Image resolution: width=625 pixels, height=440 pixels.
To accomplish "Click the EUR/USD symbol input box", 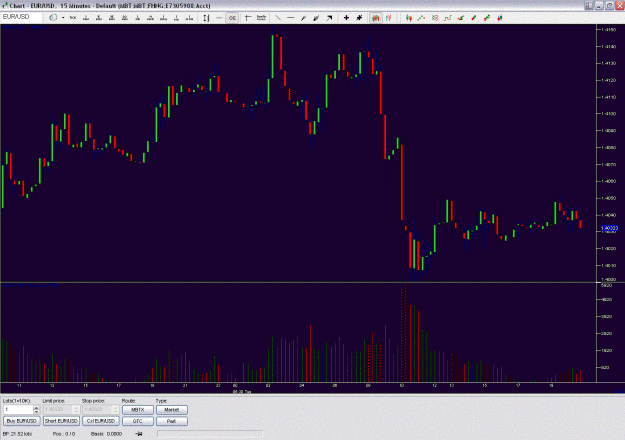I will click(21, 17).
